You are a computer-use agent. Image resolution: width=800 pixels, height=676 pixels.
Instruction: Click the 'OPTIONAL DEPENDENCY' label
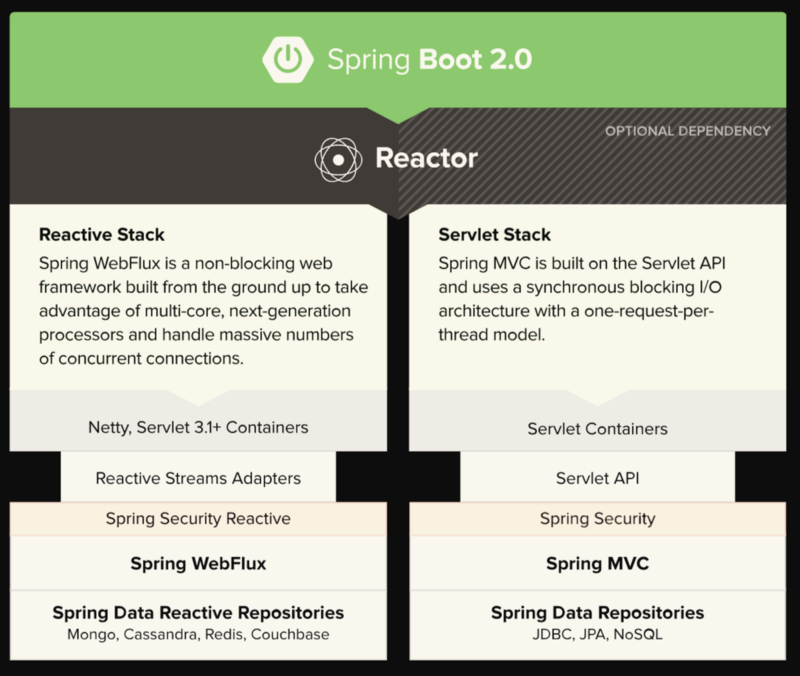pyautogui.click(x=688, y=131)
